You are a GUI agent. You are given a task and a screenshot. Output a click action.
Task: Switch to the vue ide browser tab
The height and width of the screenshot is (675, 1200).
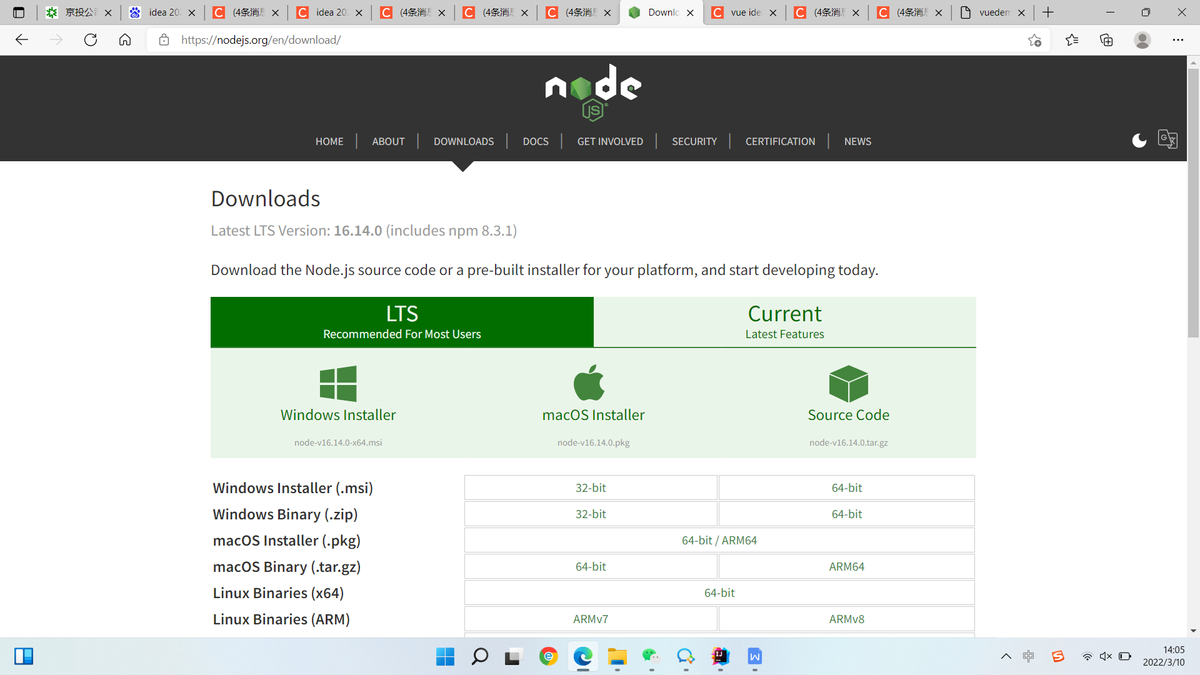coord(744,13)
